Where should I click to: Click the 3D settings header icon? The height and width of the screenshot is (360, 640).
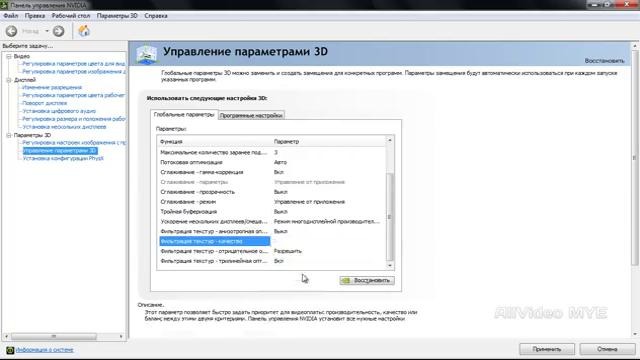[x=147, y=54]
